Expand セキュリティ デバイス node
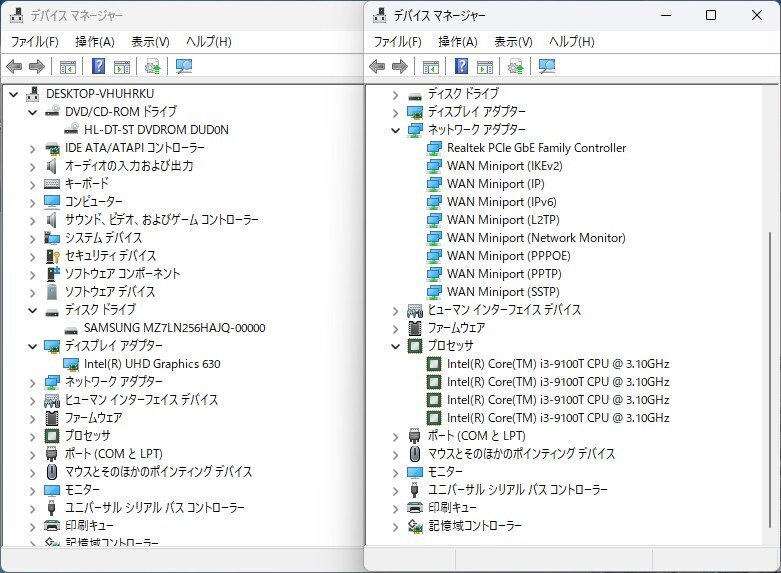The image size is (781, 573). pos(33,257)
